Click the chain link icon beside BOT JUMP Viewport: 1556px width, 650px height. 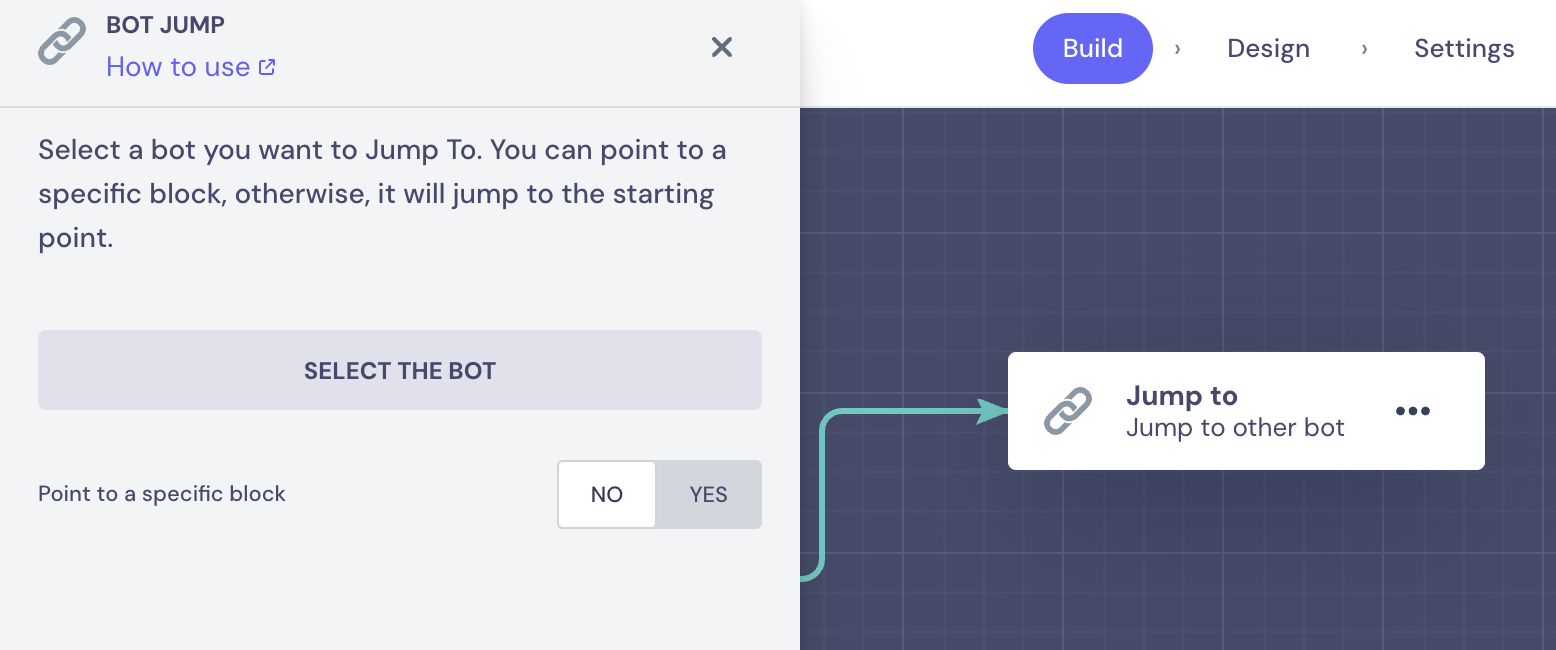coord(62,43)
